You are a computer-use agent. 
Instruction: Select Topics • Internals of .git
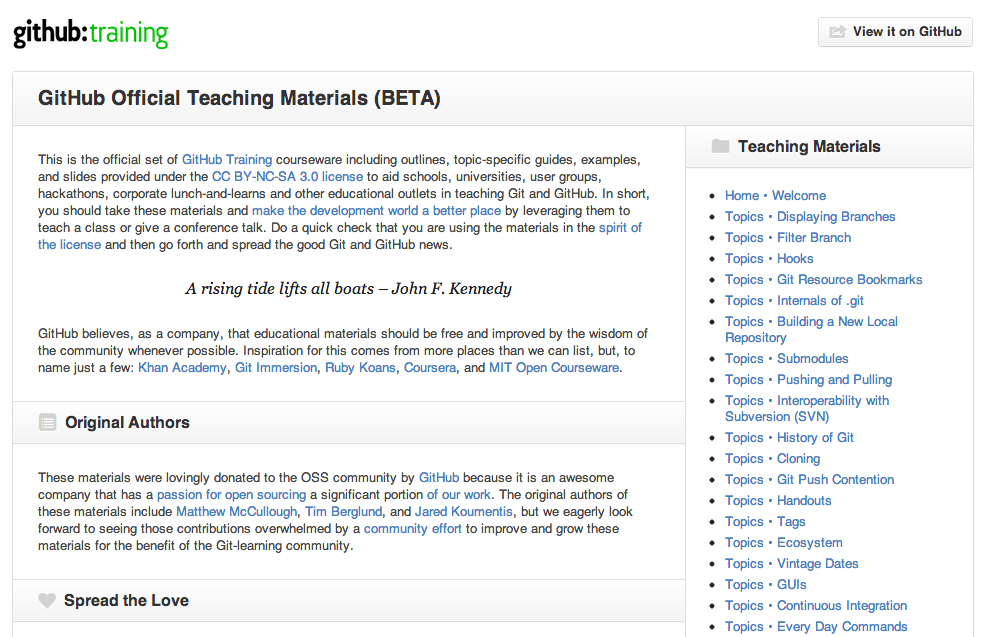pos(794,301)
